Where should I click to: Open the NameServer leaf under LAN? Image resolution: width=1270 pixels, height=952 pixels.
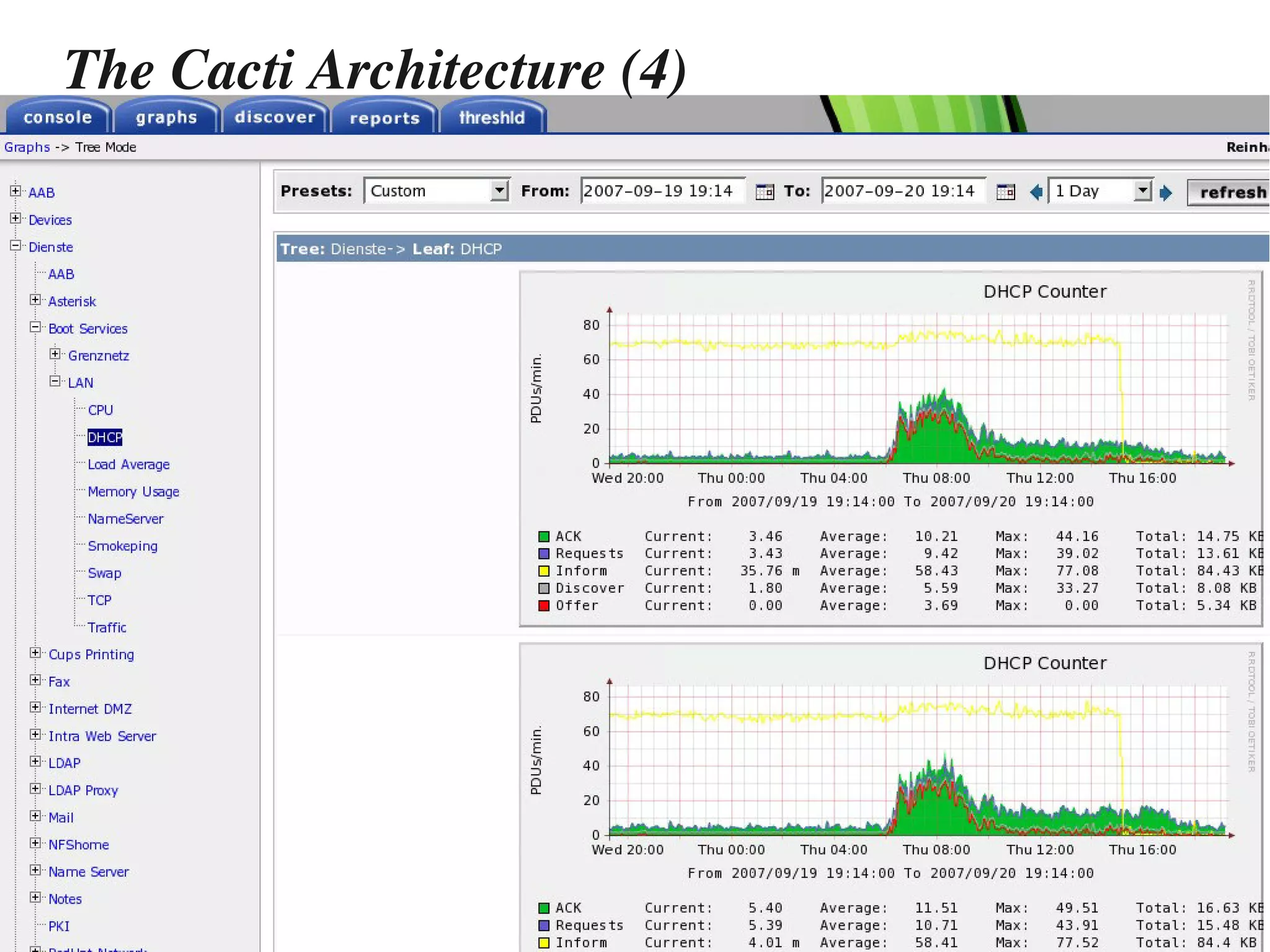[x=125, y=518]
